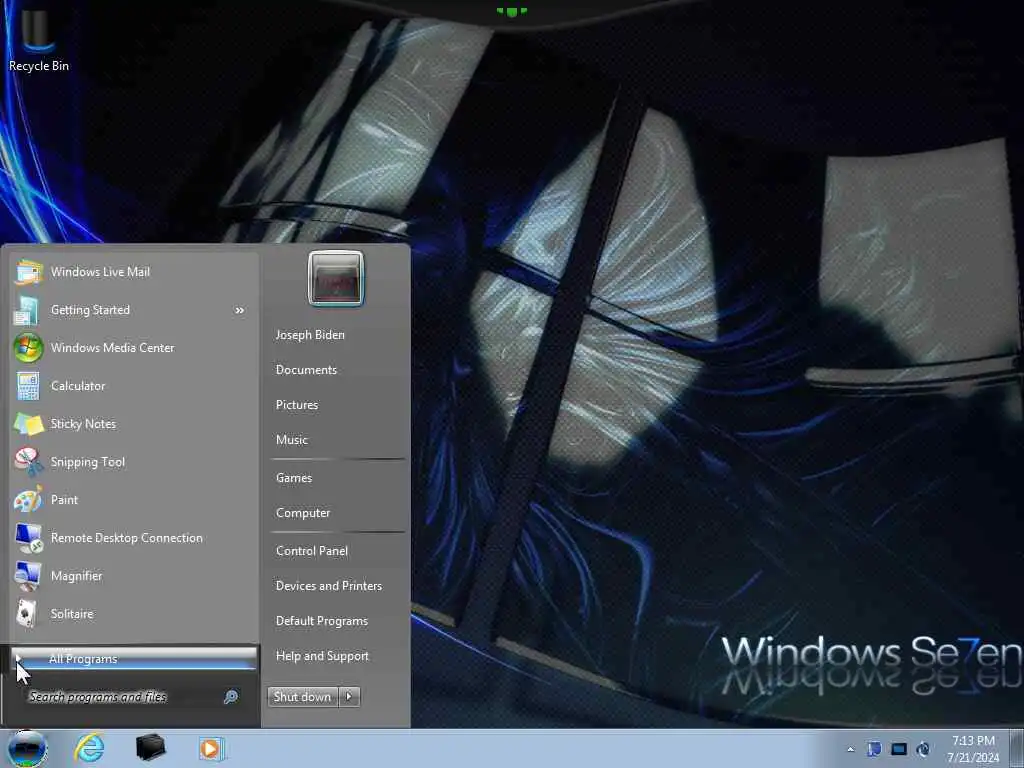
Task: Expand All Programs list
Action: click(x=133, y=659)
